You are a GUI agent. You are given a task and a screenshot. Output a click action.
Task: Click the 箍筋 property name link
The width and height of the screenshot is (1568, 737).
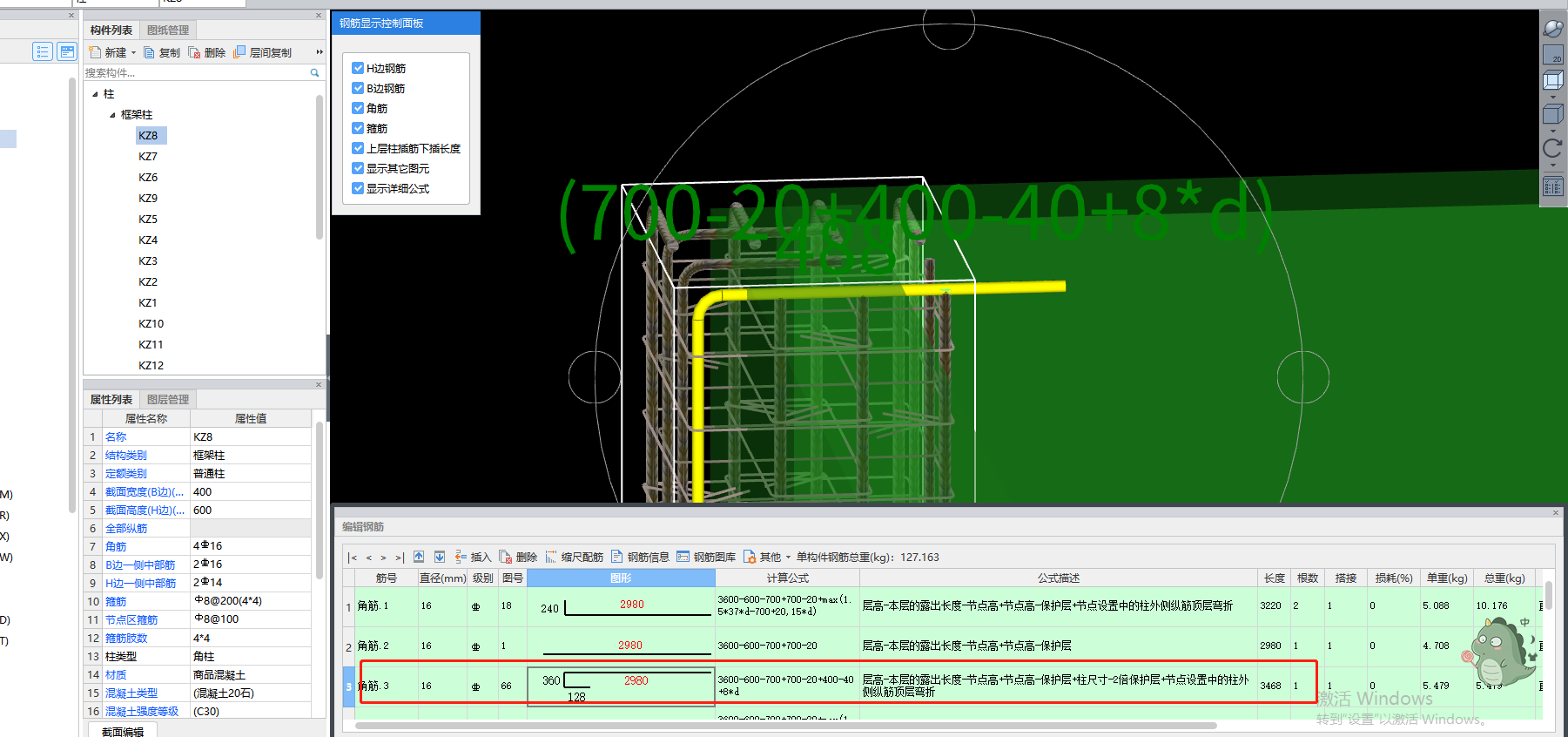click(x=116, y=602)
